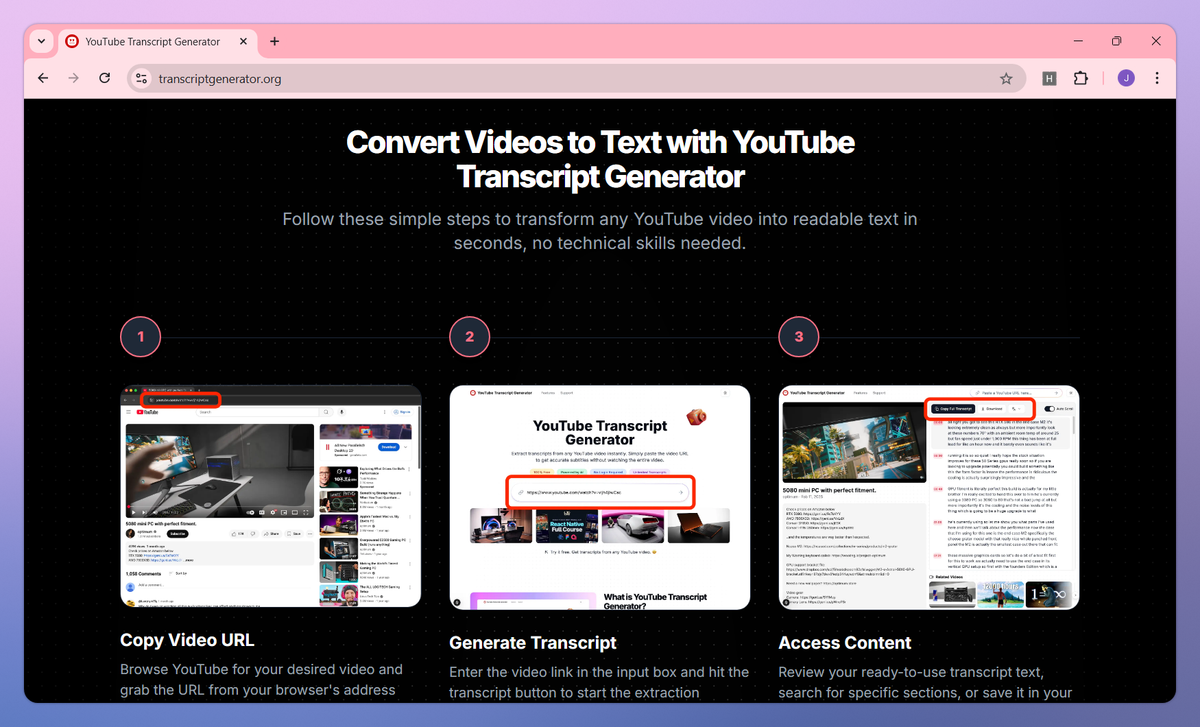Screen dimensions: 1200x727
Task: Click the purple J profile avatar
Action: pos(1125,77)
